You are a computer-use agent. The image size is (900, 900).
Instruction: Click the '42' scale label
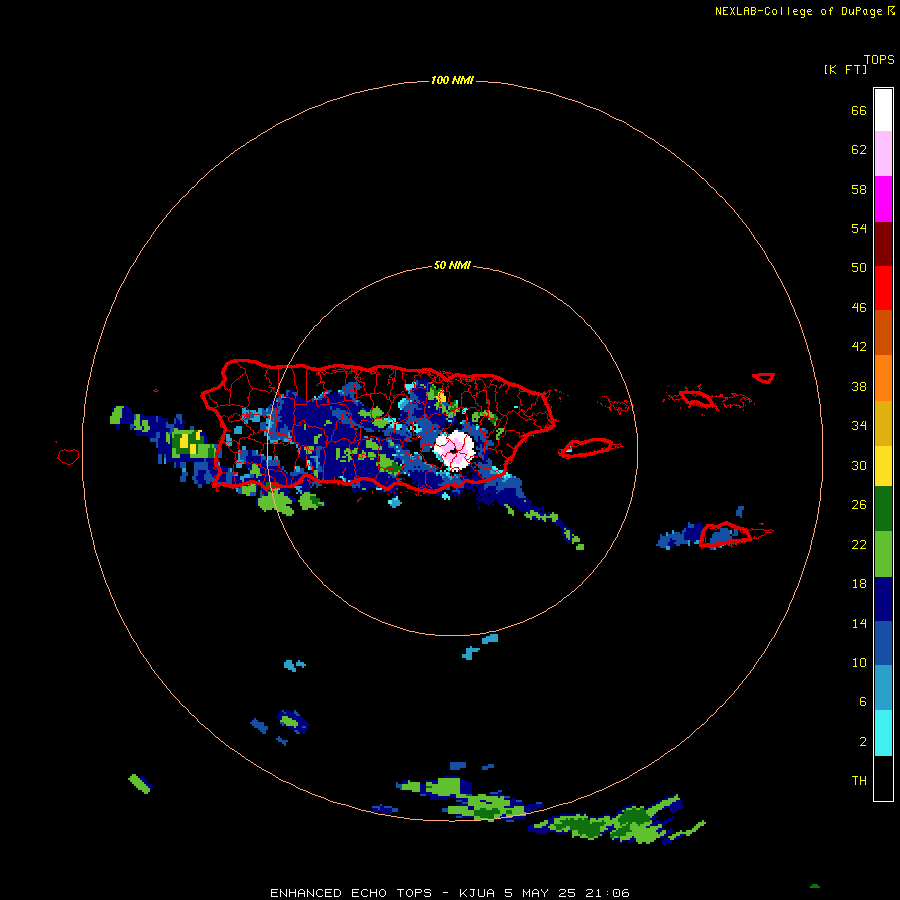point(859,347)
